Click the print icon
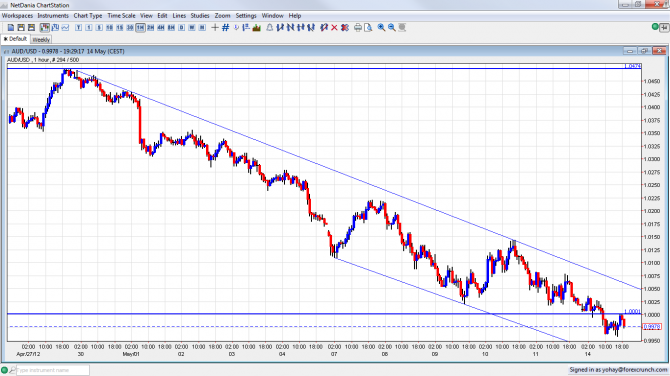Viewport: 670px width, 376px height. [358, 27]
